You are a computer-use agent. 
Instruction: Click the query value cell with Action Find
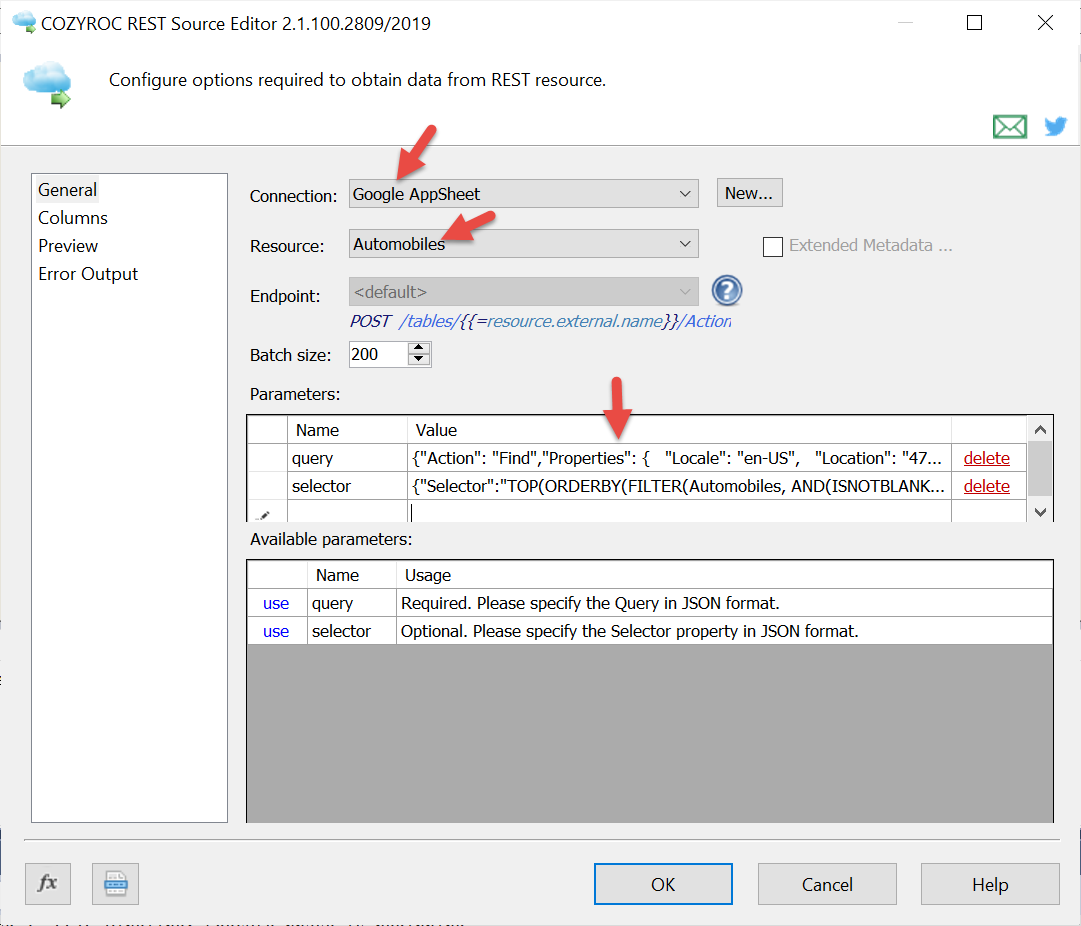679,458
